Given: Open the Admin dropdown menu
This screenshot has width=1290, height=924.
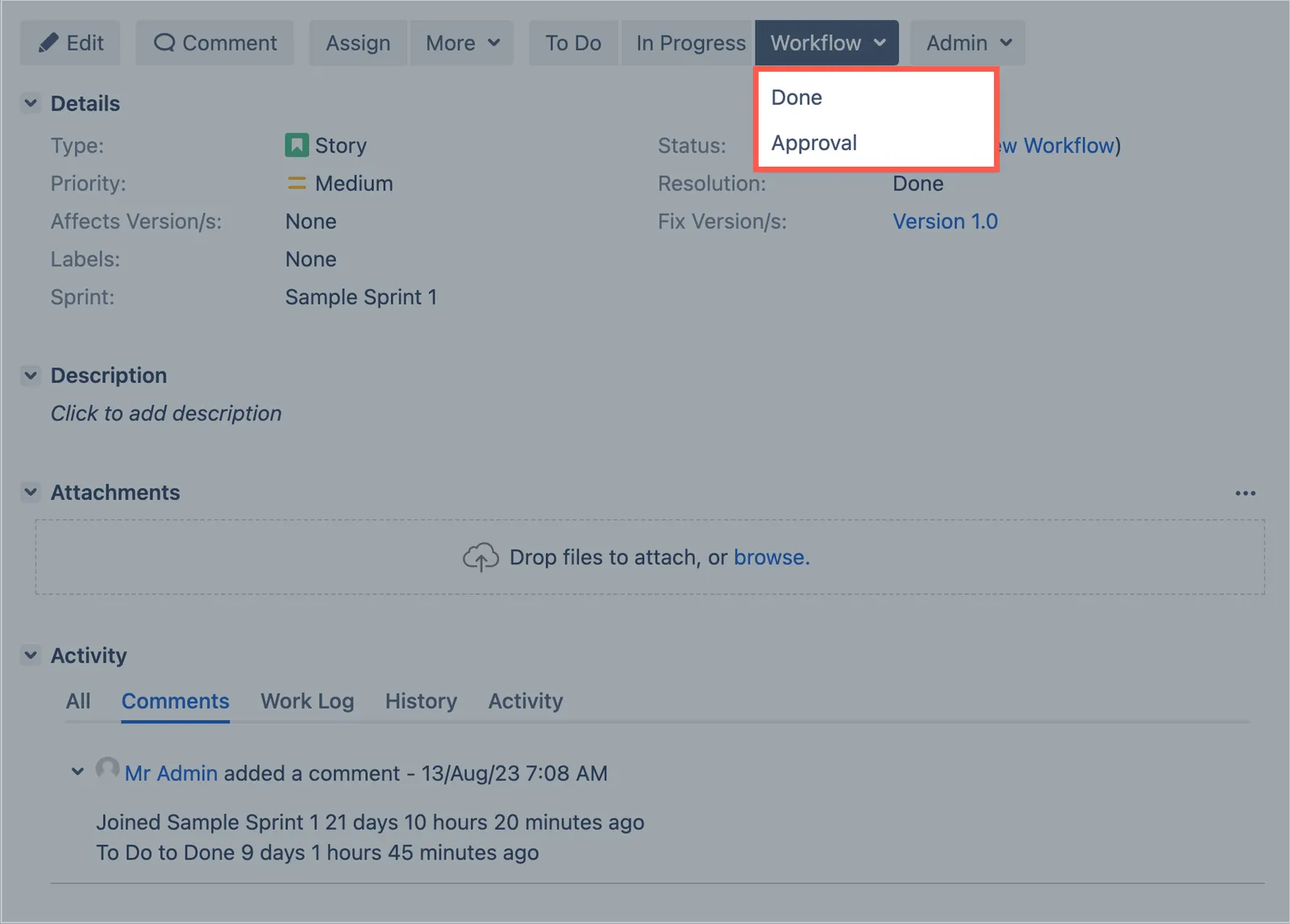Looking at the screenshot, I should point(967,43).
